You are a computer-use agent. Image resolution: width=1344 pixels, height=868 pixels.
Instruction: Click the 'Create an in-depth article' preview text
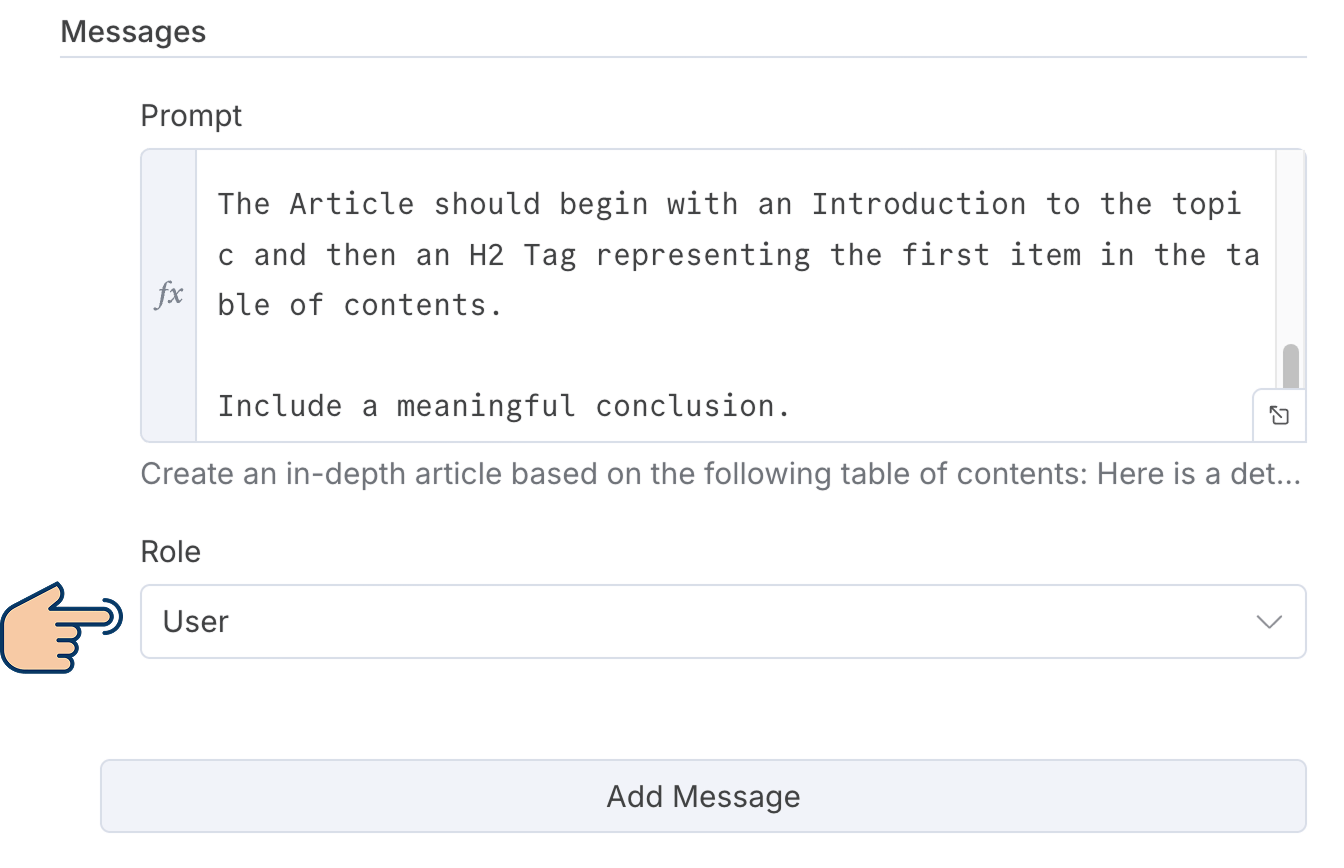point(720,473)
